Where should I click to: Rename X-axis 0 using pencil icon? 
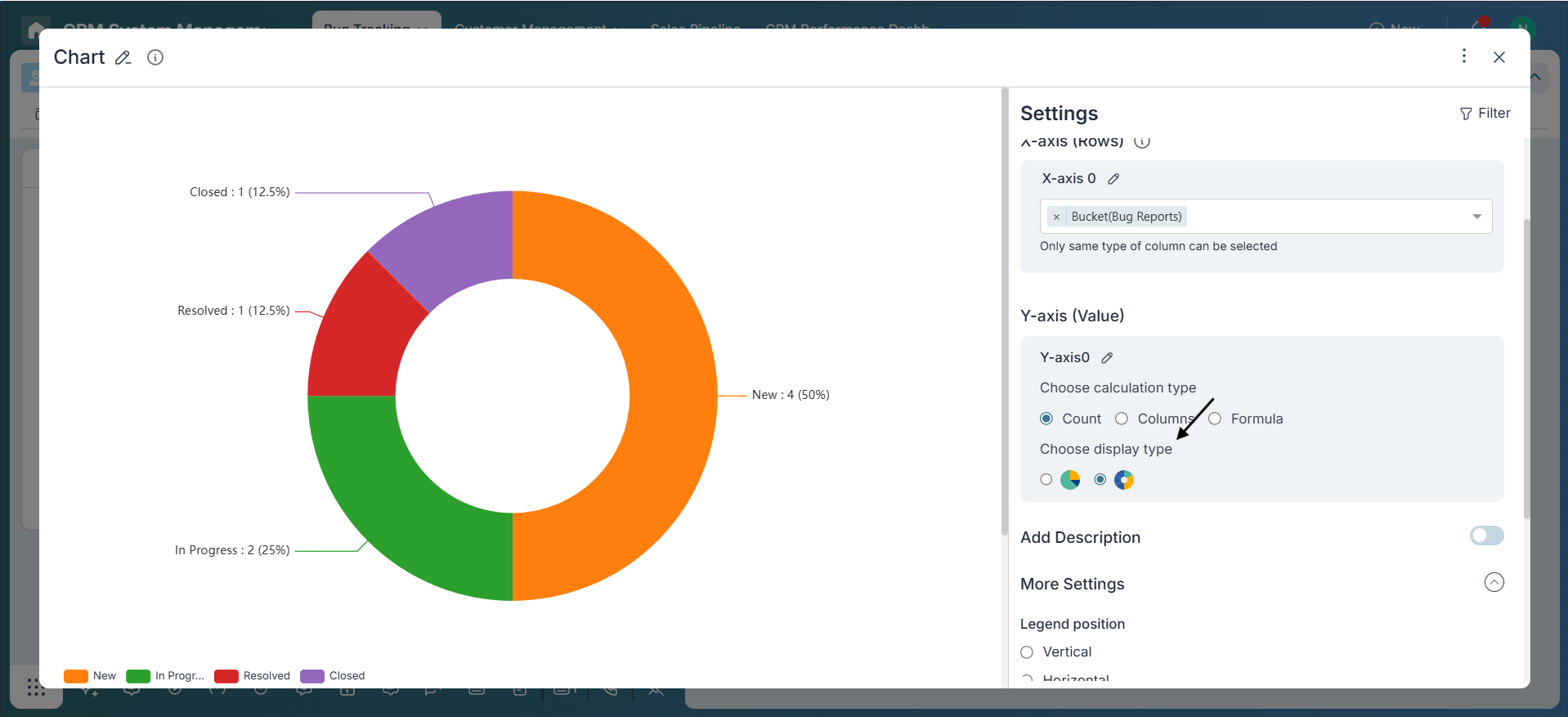coord(1113,178)
